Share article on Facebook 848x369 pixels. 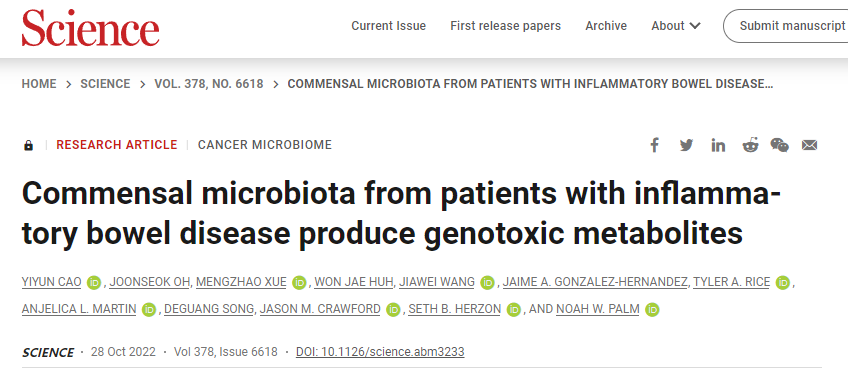tap(654, 145)
